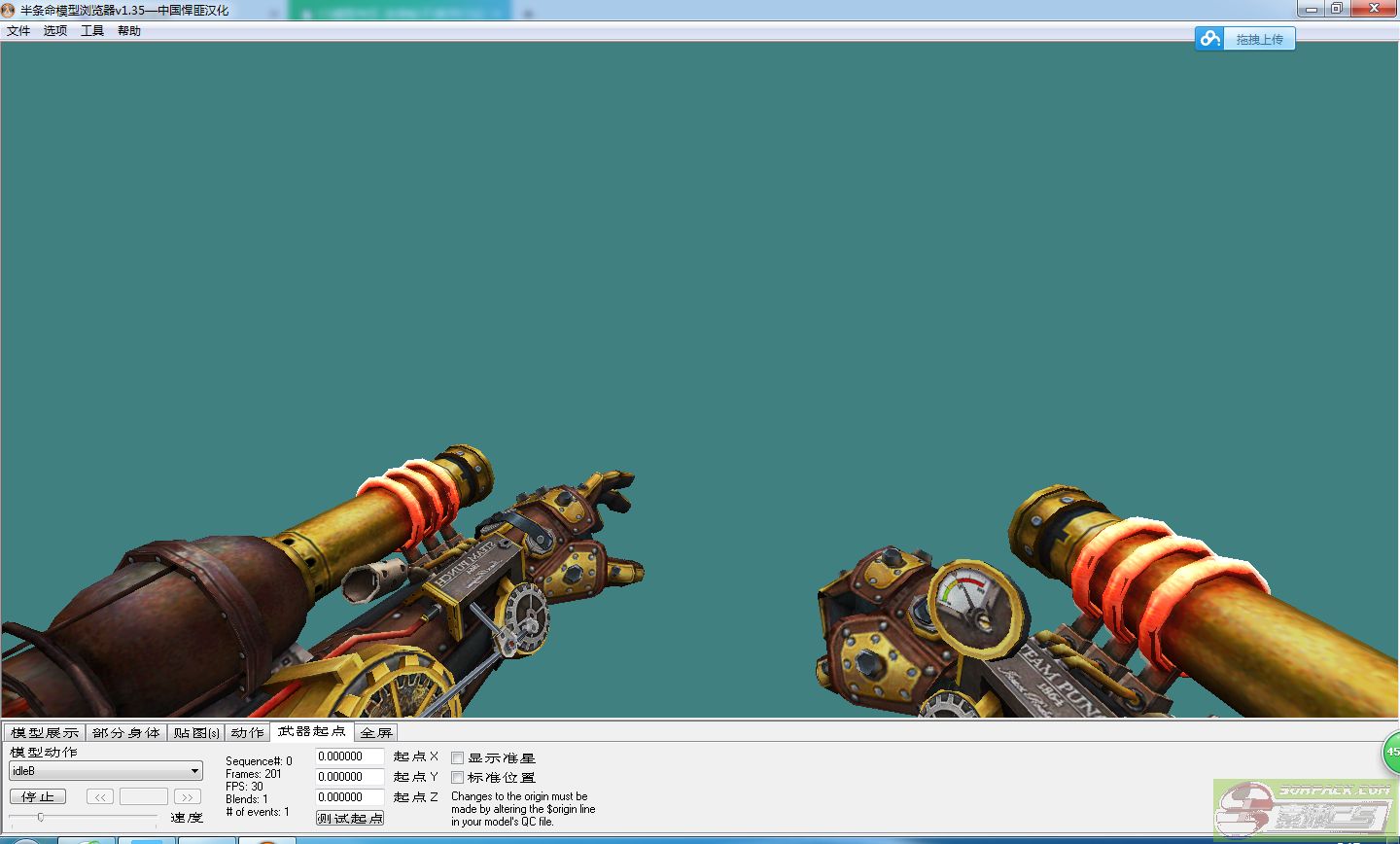Click the 起点 Z value input field
The width and height of the screenshot is (1400, 844).
click(x=349, y=797)
